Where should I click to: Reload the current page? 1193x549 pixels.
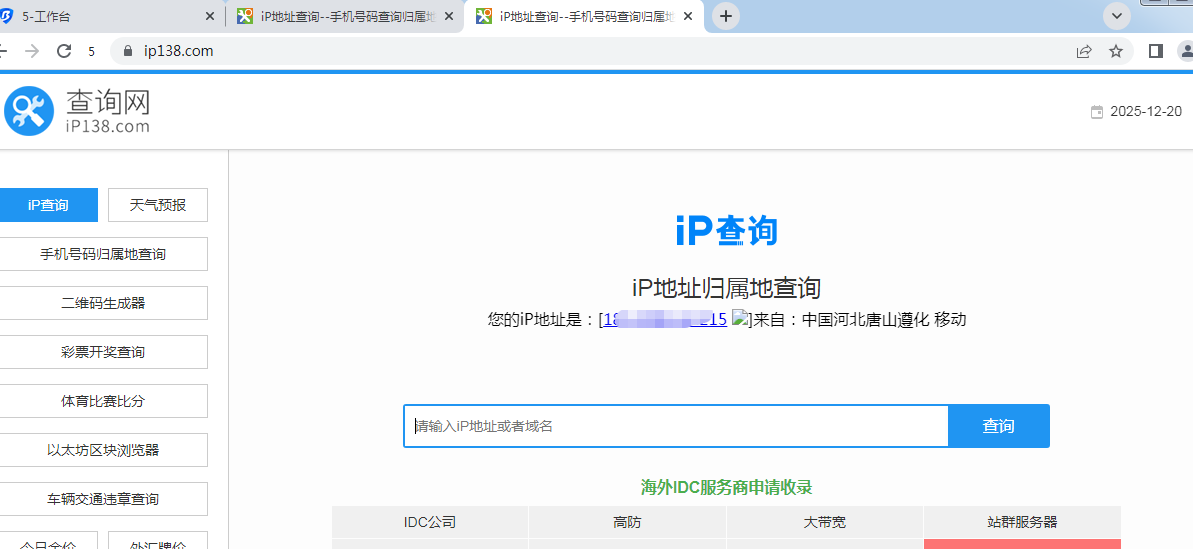(x=65, y=51)
